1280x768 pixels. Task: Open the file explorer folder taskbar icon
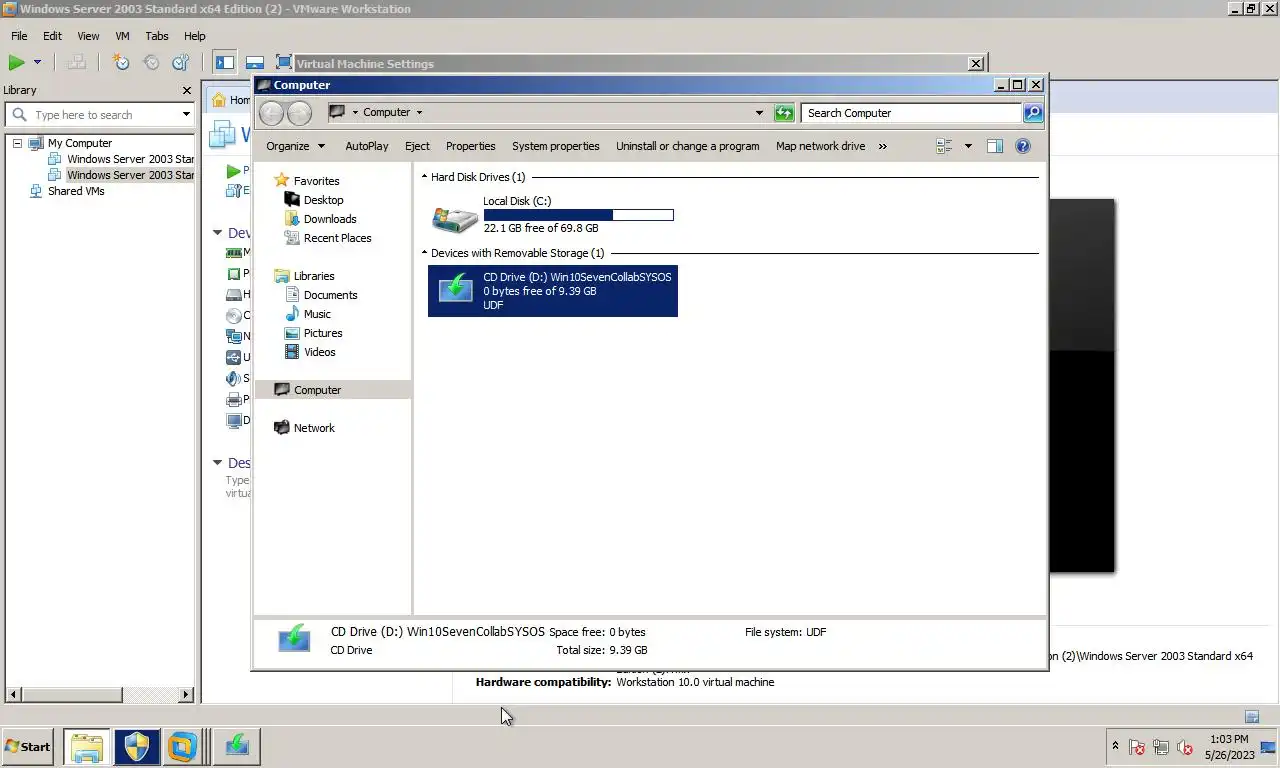86,746
